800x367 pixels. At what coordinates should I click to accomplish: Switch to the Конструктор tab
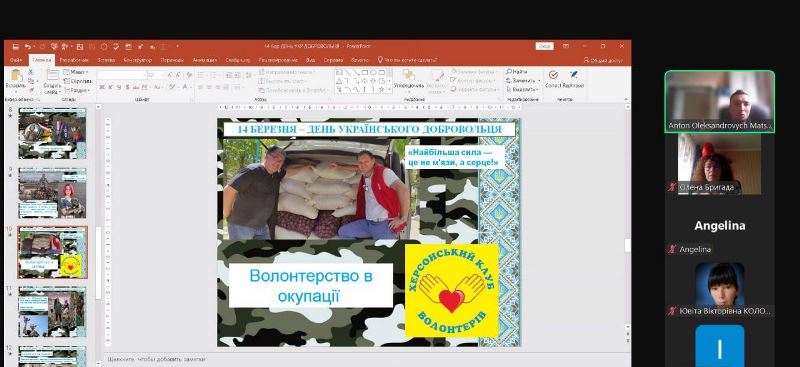(x=138, y=60)
